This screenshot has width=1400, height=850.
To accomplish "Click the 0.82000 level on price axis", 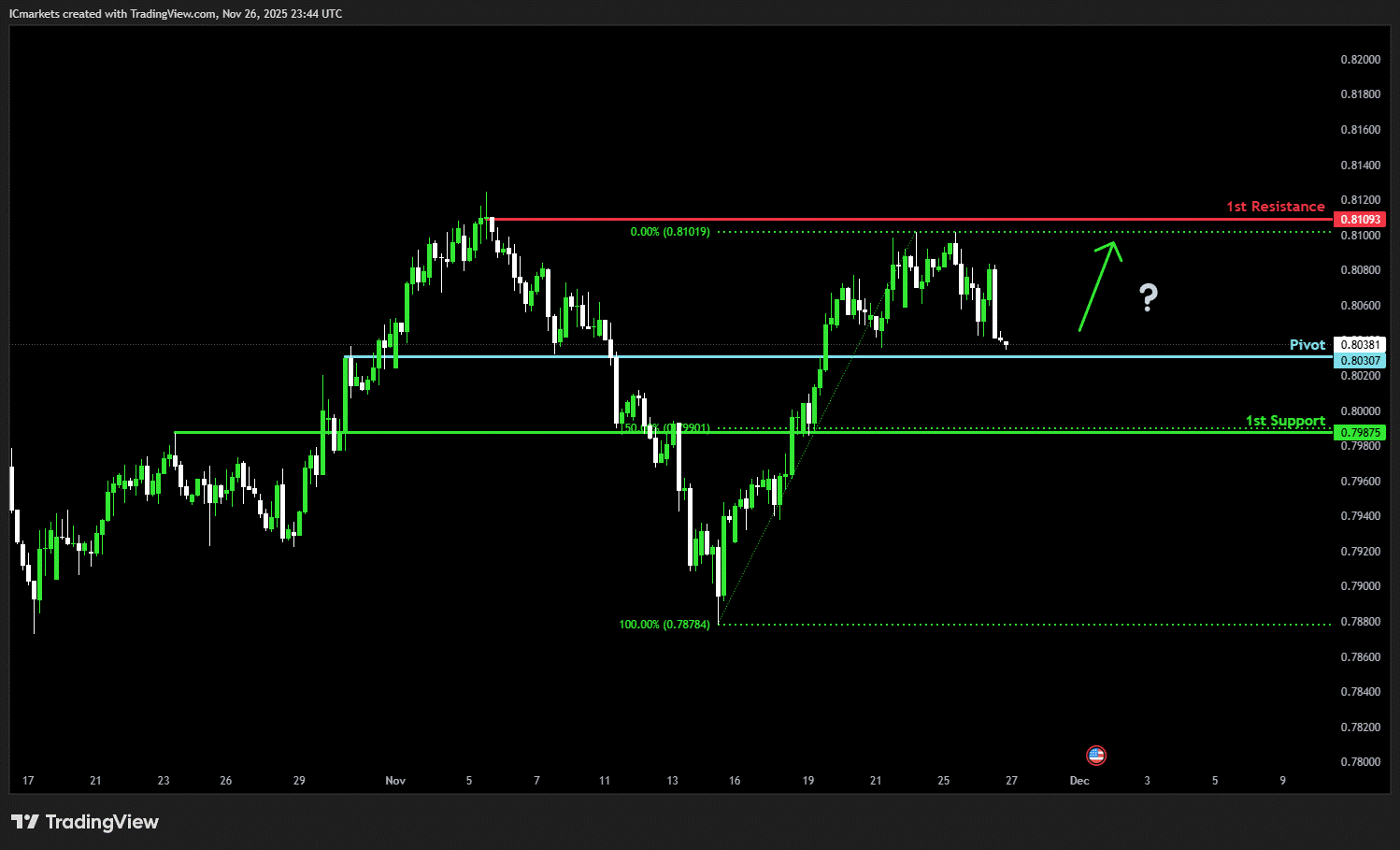I will (1360, 60).
